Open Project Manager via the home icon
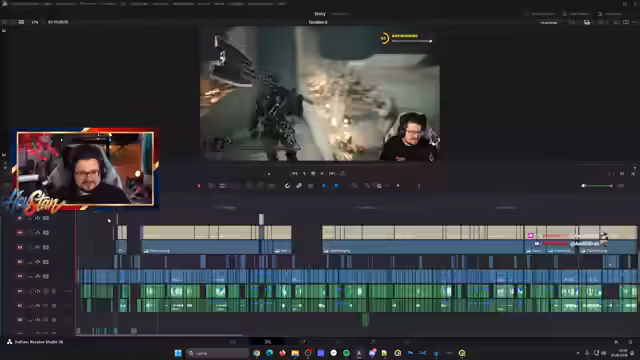This screenshot has width=640, height=360. click(616, 342)
